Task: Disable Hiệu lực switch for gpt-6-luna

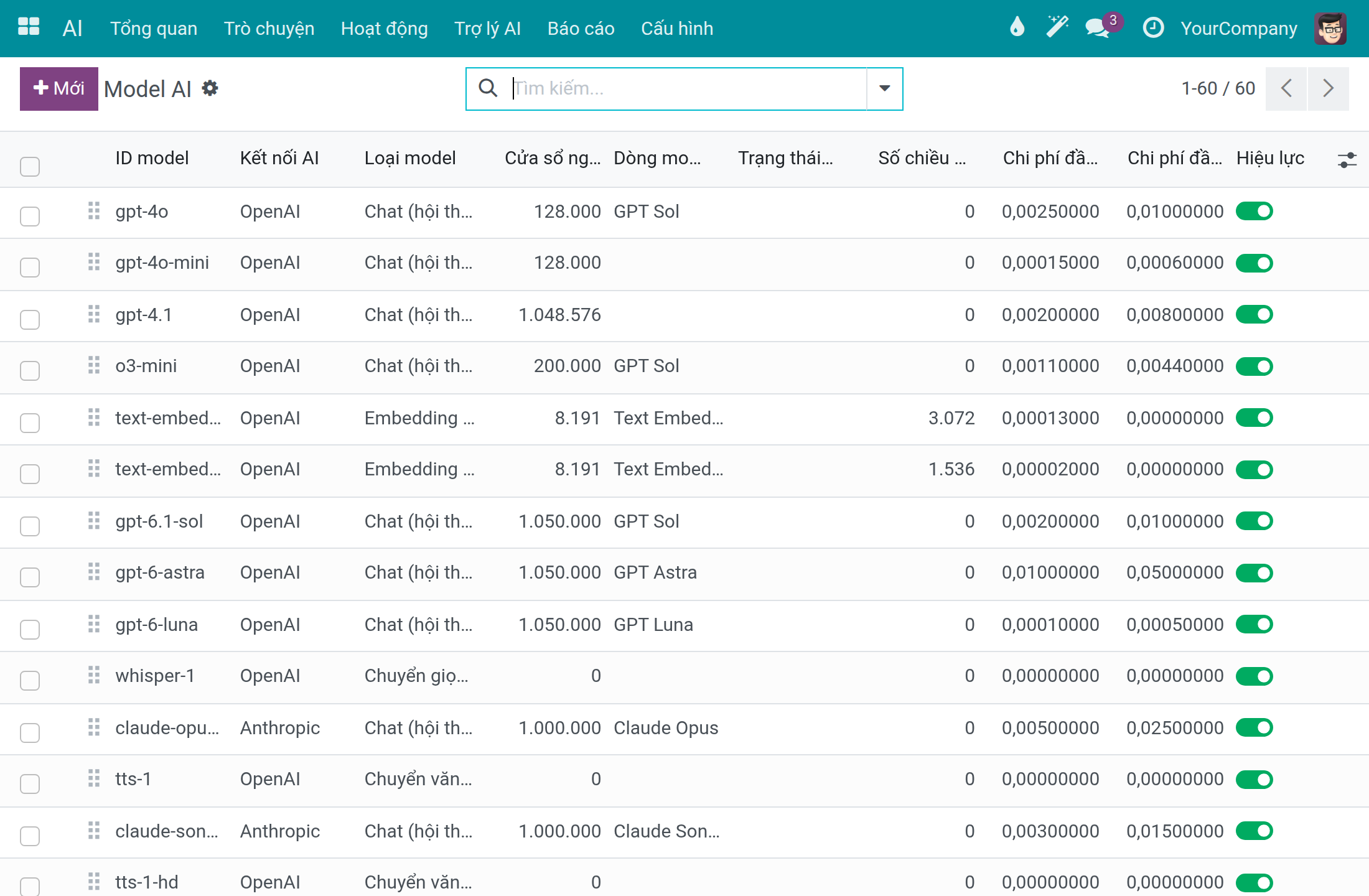Action: tap(1255, 624)
